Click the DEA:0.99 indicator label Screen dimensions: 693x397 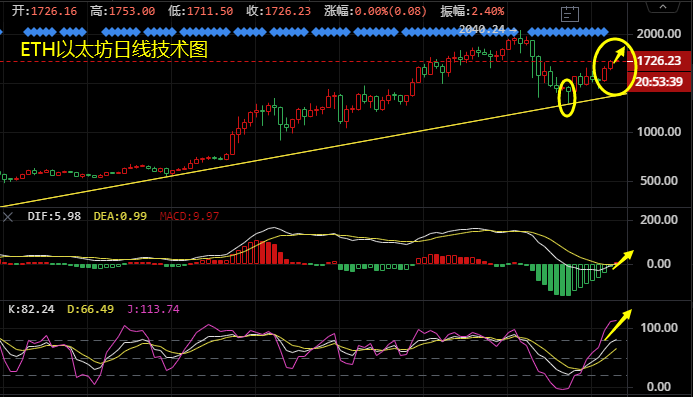(120, 216)
